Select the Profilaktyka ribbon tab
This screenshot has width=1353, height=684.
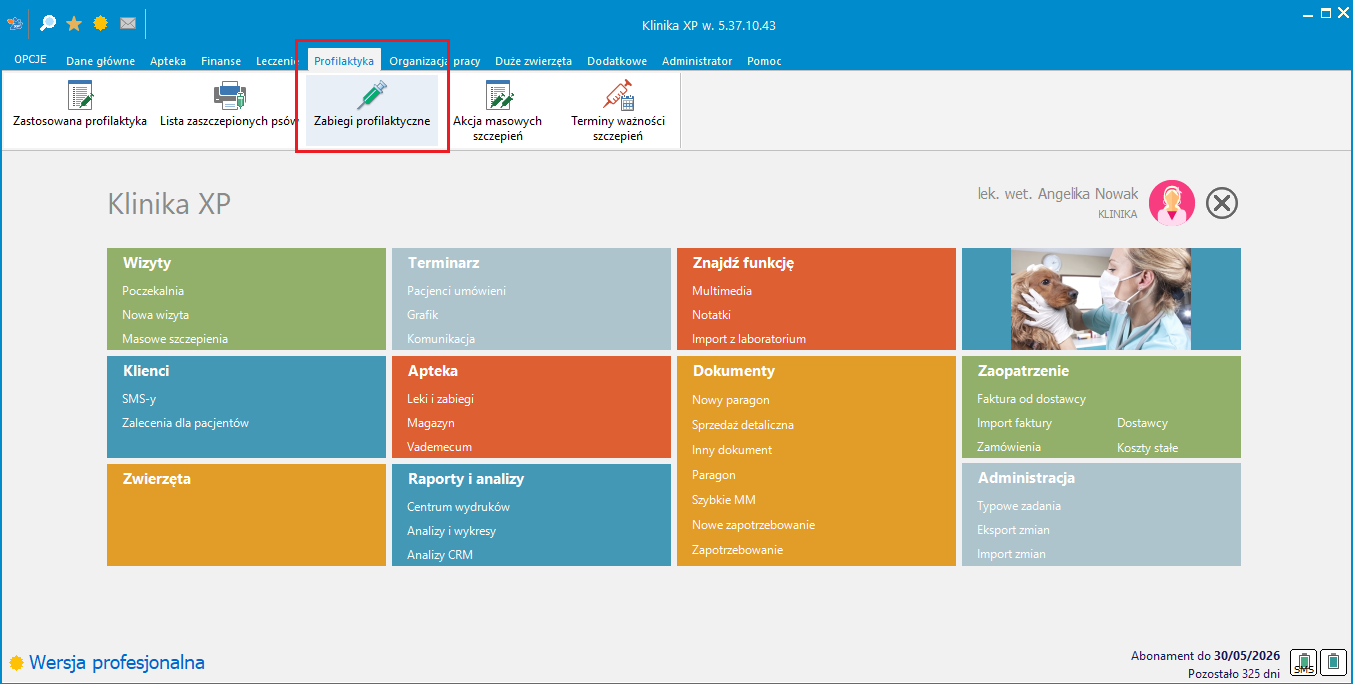[x=344, y=61]
